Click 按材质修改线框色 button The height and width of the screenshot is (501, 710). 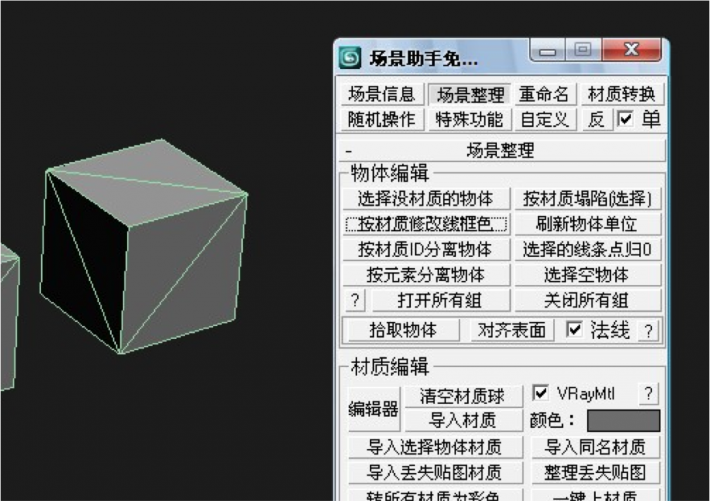(426, 224)
